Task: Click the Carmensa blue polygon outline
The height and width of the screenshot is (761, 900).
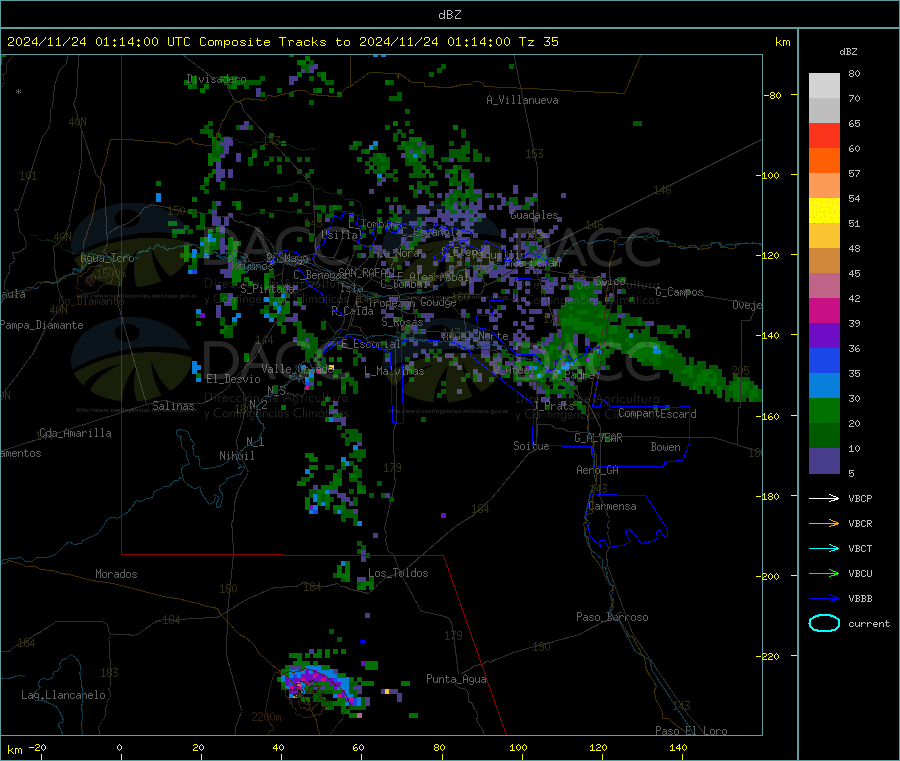Action: 626,520
